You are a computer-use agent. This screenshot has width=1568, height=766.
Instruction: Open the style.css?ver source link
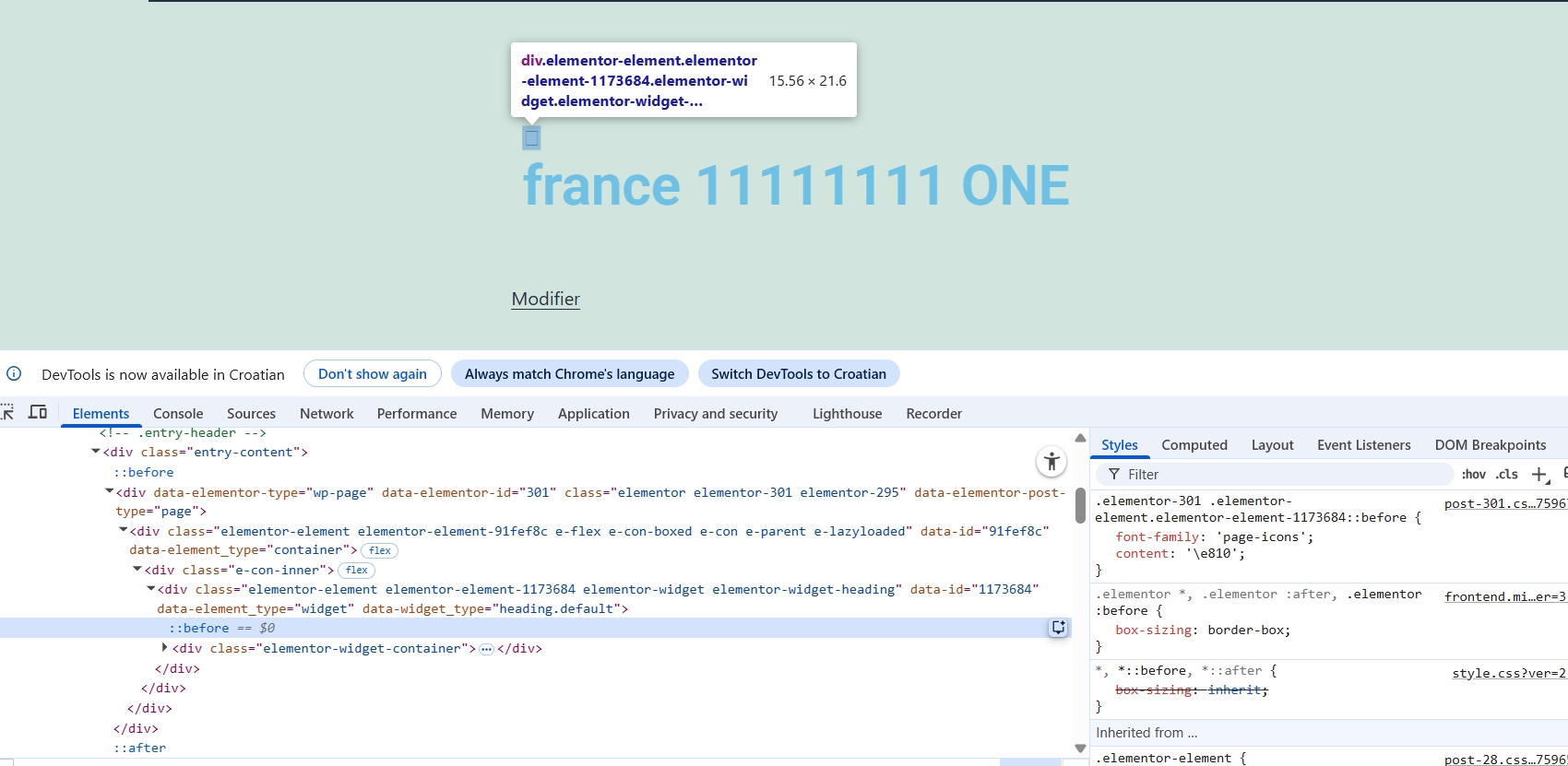click(1509, 673)
